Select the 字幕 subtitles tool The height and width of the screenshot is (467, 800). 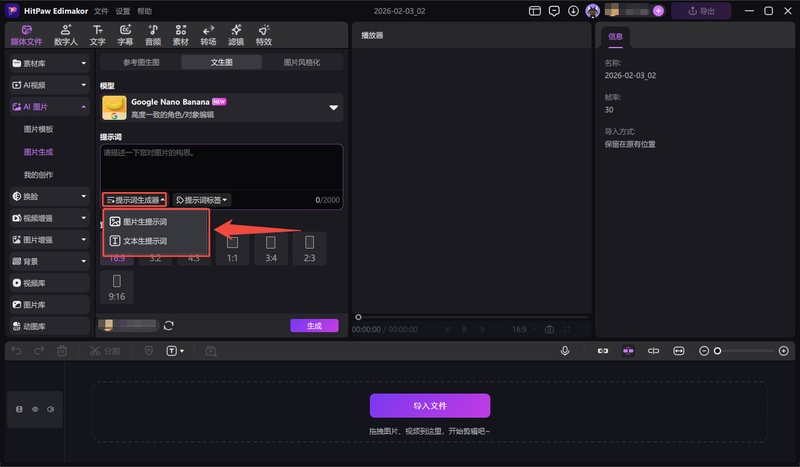click(125, 36)
